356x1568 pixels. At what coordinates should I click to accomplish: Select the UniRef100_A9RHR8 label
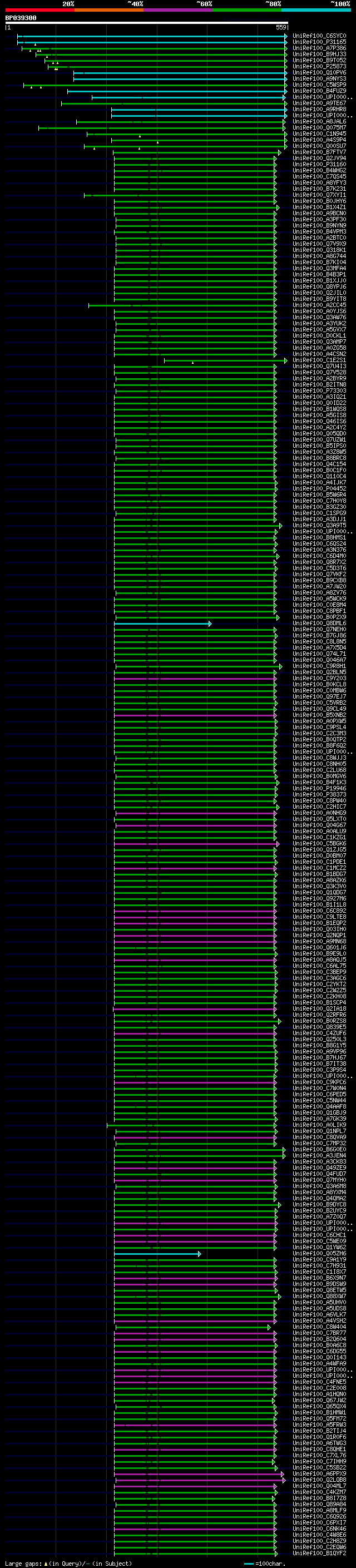[319, 110]
